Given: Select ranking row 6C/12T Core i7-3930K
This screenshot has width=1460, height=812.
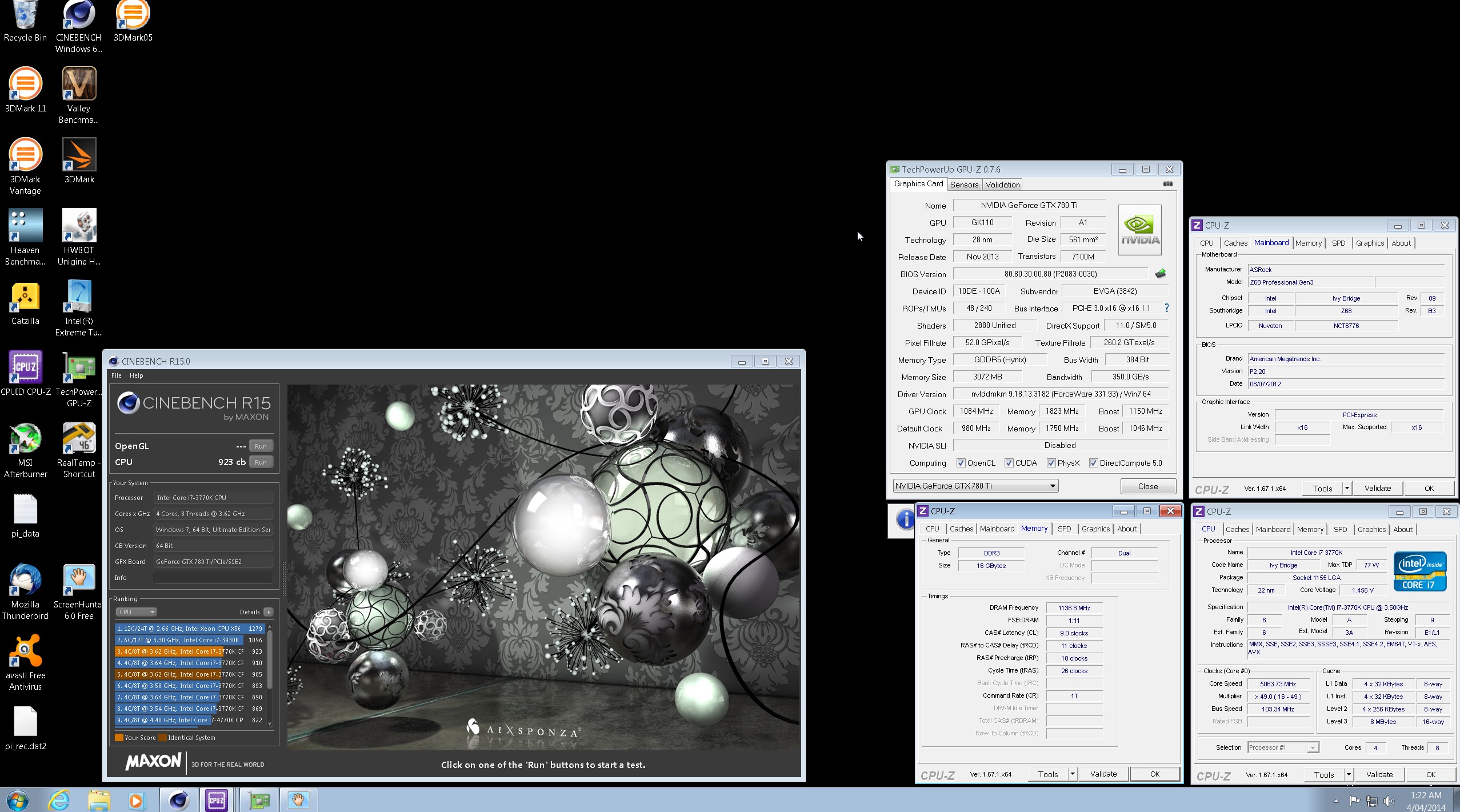Looking at the screenshot, I should coord(189,640).
